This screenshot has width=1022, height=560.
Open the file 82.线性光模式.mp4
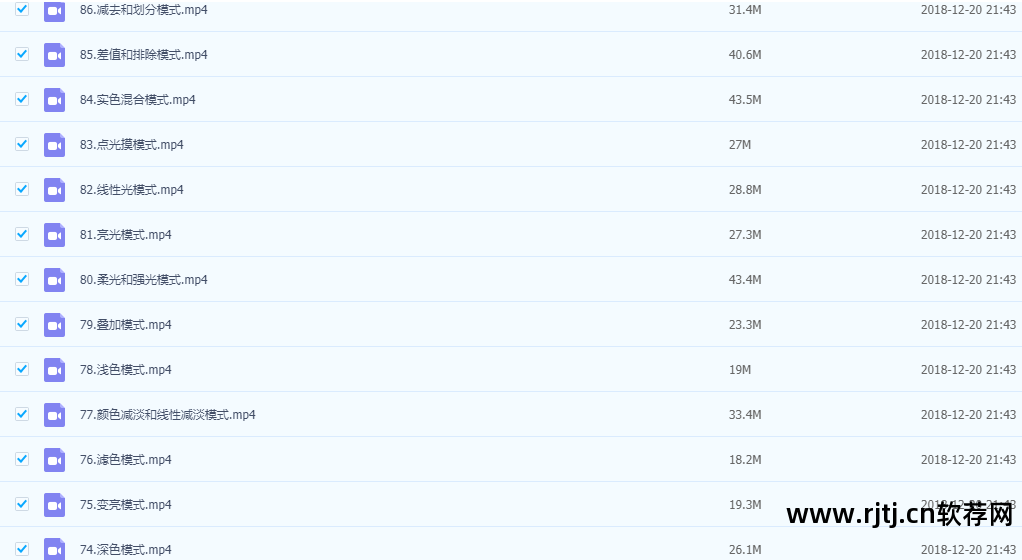tap(132, 190)
